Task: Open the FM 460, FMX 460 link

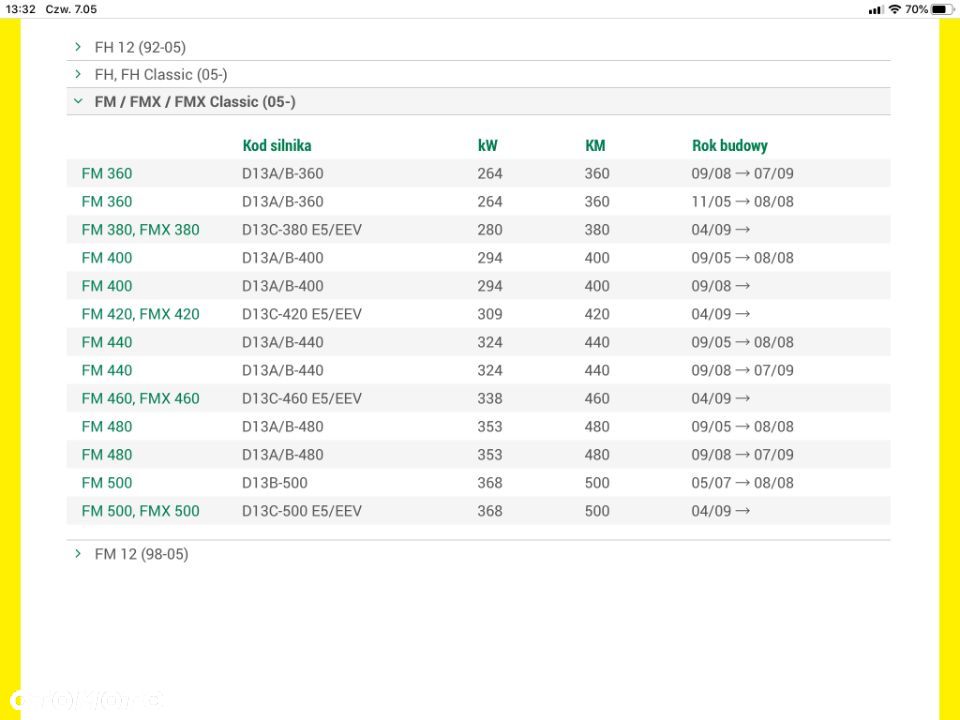Action: tap(140, 399)
